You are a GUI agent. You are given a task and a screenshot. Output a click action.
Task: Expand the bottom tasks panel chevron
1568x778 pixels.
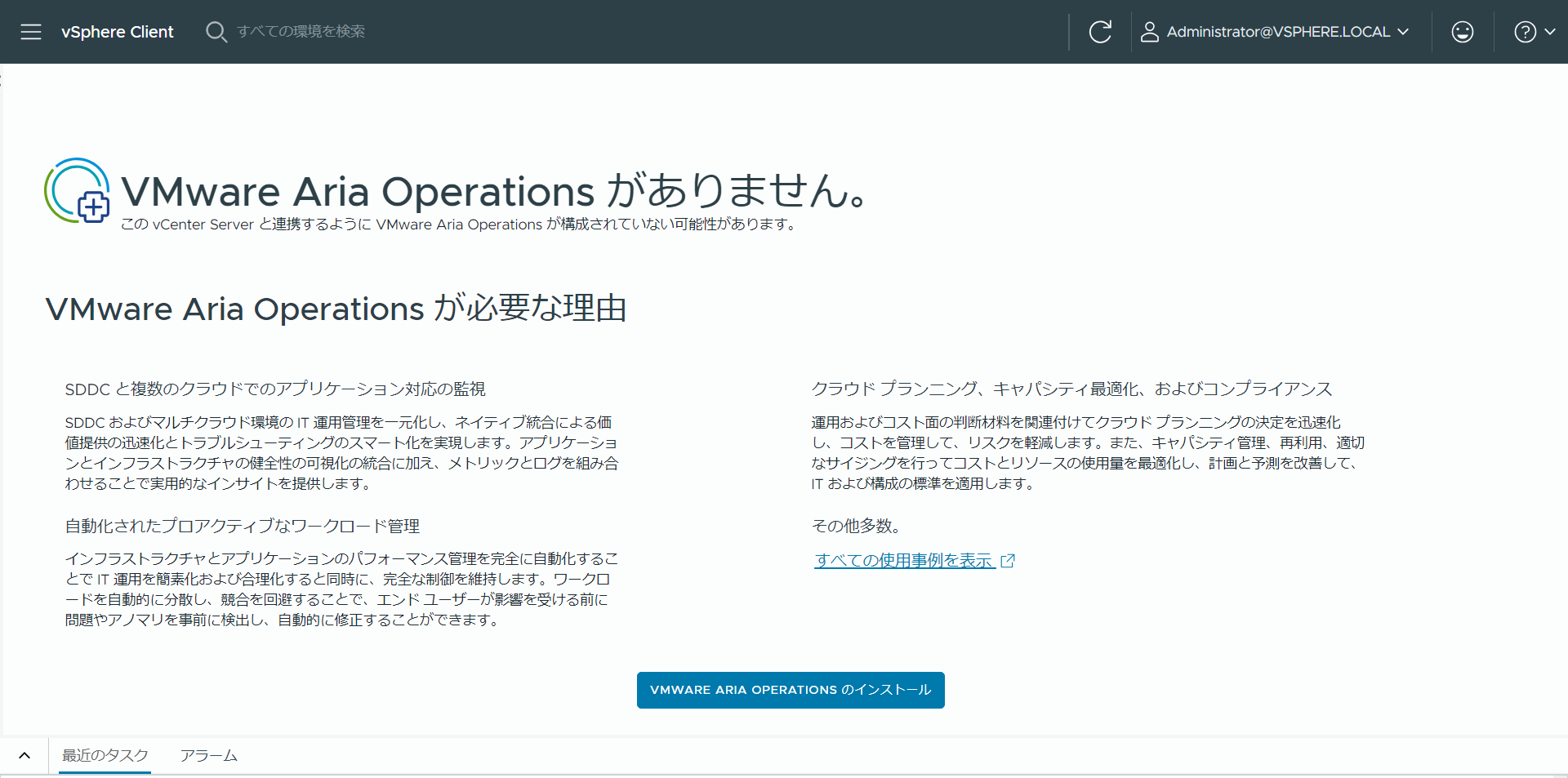click(x=24, y=755)
